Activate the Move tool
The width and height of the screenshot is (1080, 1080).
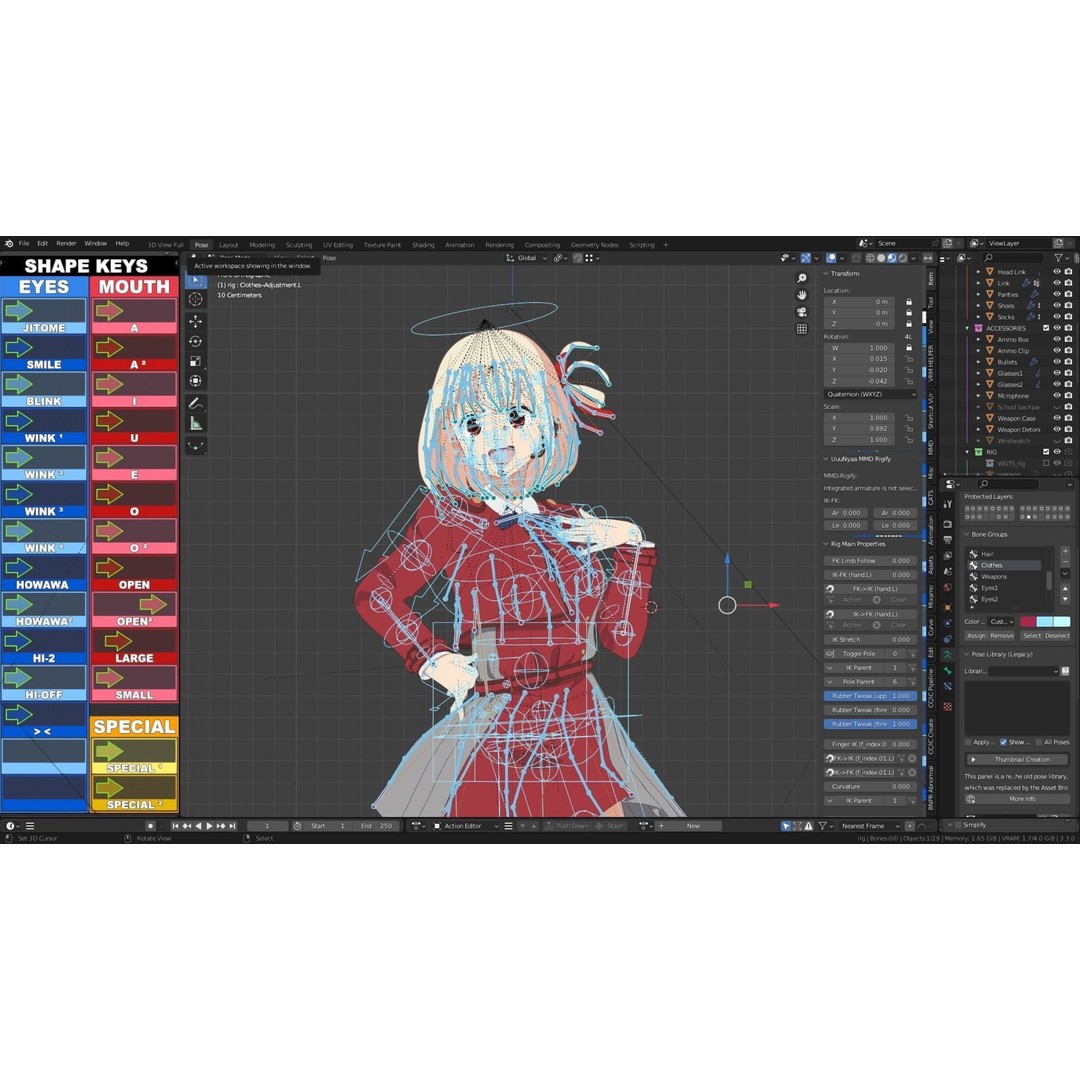(196, 321)
